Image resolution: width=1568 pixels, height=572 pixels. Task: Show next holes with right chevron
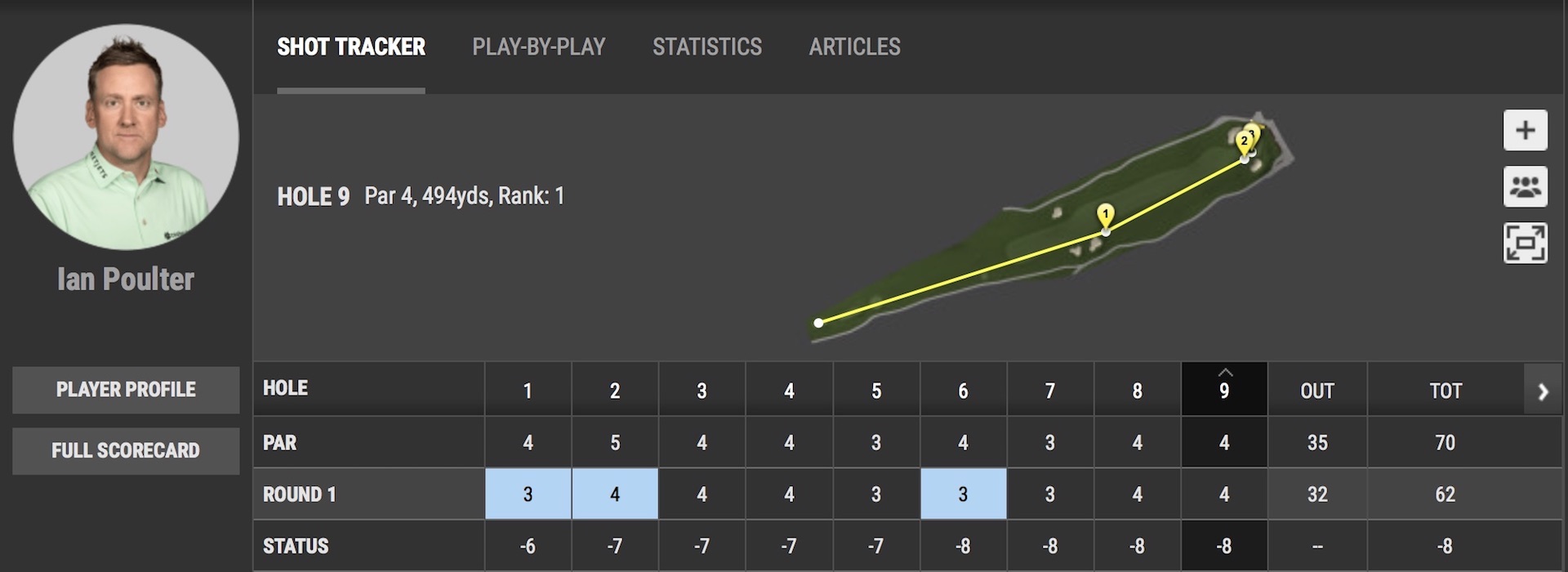tap(1543, 391)
